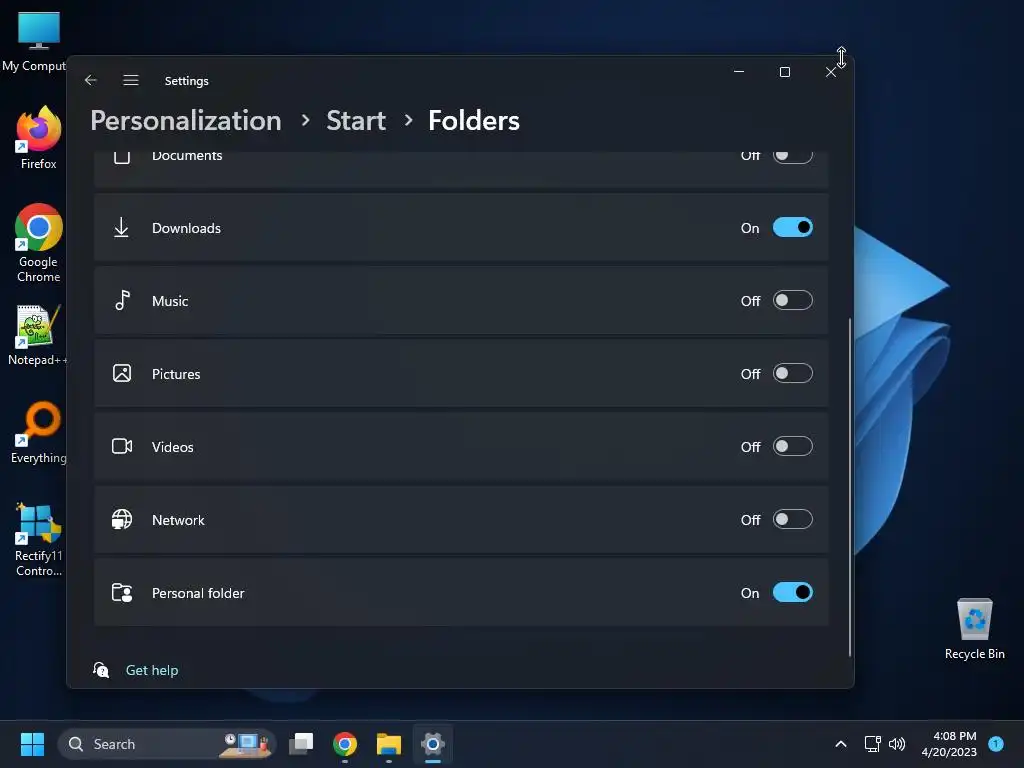
Task: Select the Everything search desktop shortcut
Action: point(39,432)
